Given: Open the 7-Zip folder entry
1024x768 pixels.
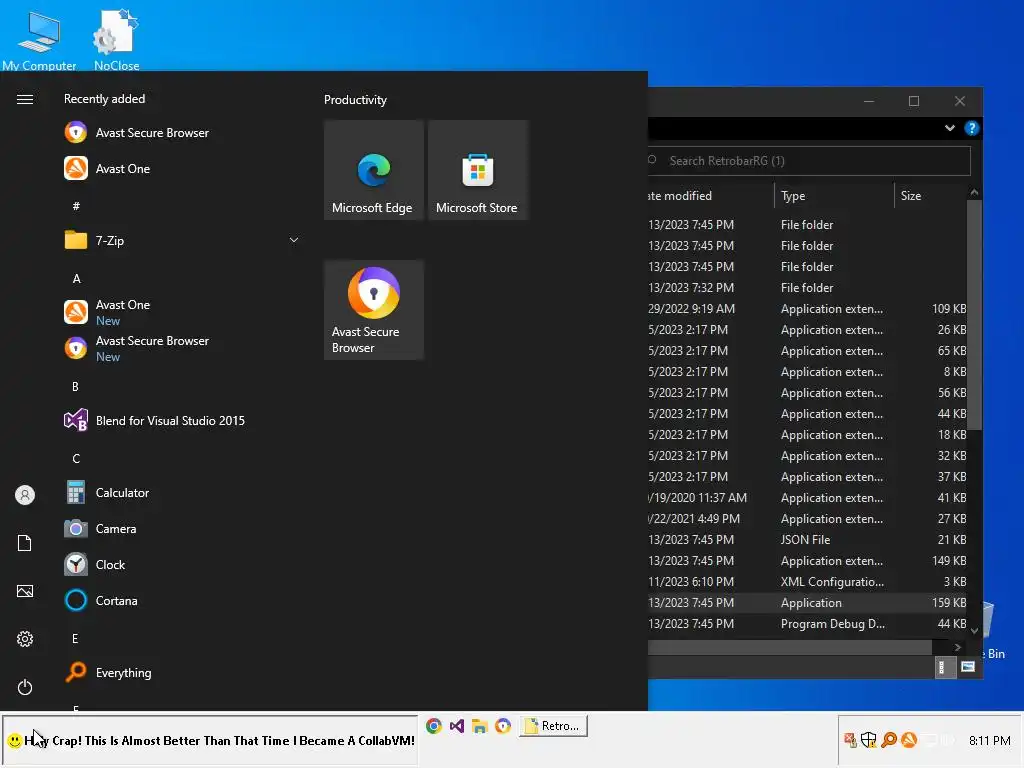Looking at the screenshot, I should (x=182, y=240).
